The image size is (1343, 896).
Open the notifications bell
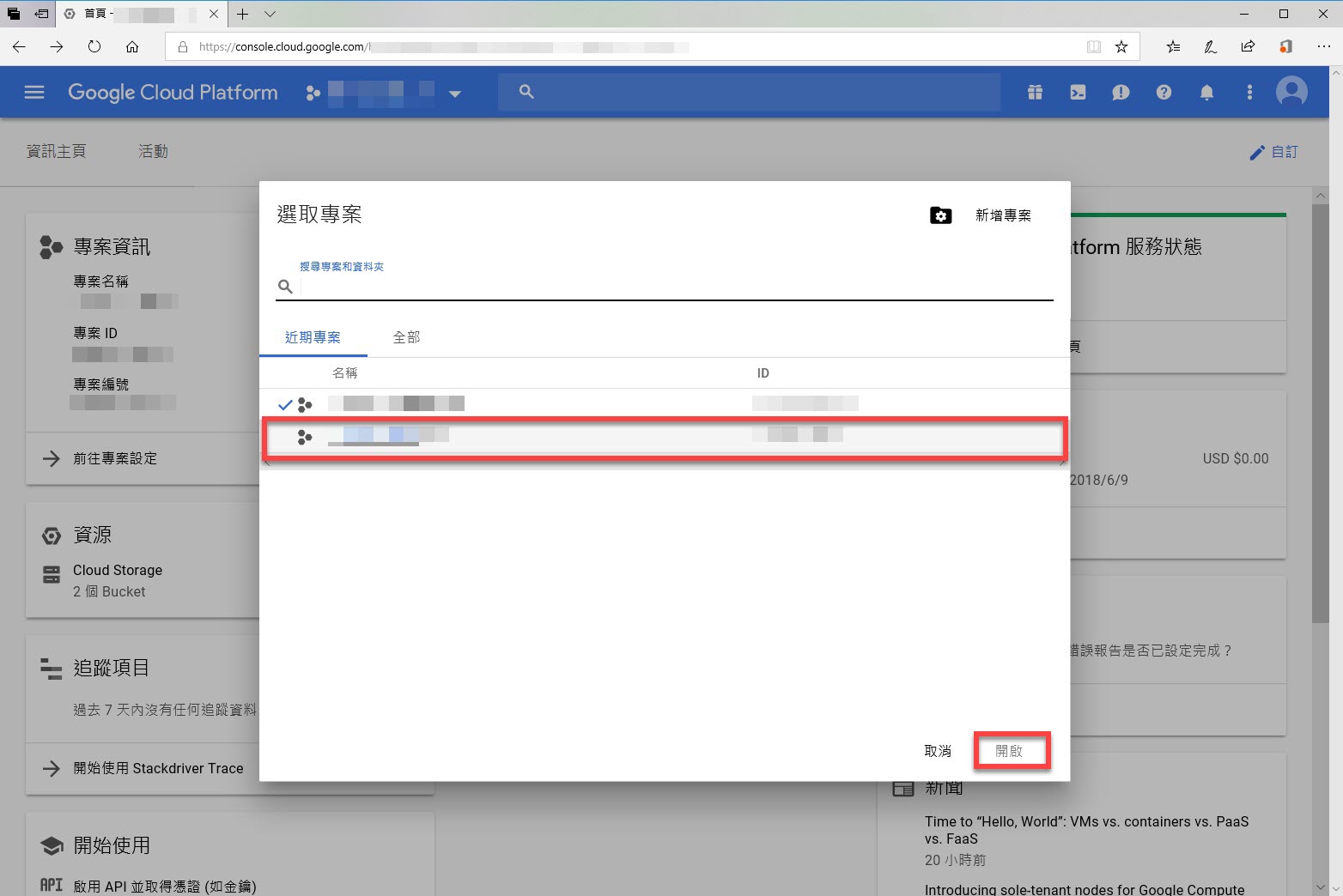tap(1206, 93)
